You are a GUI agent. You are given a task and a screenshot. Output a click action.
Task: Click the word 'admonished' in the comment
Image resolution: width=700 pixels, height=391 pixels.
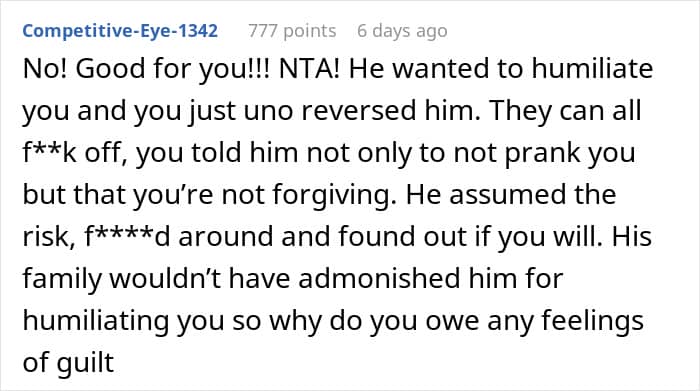(379, 278)
